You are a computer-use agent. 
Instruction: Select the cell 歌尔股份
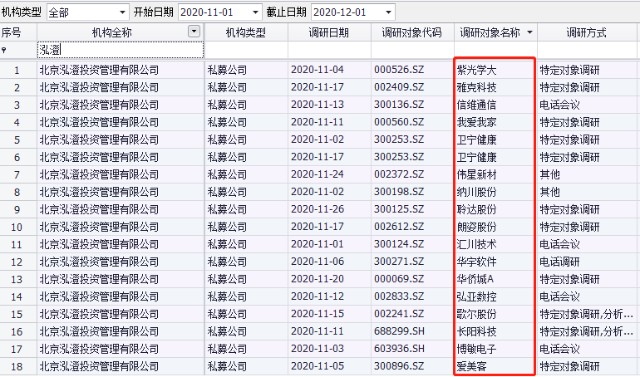tap(476, 314)
